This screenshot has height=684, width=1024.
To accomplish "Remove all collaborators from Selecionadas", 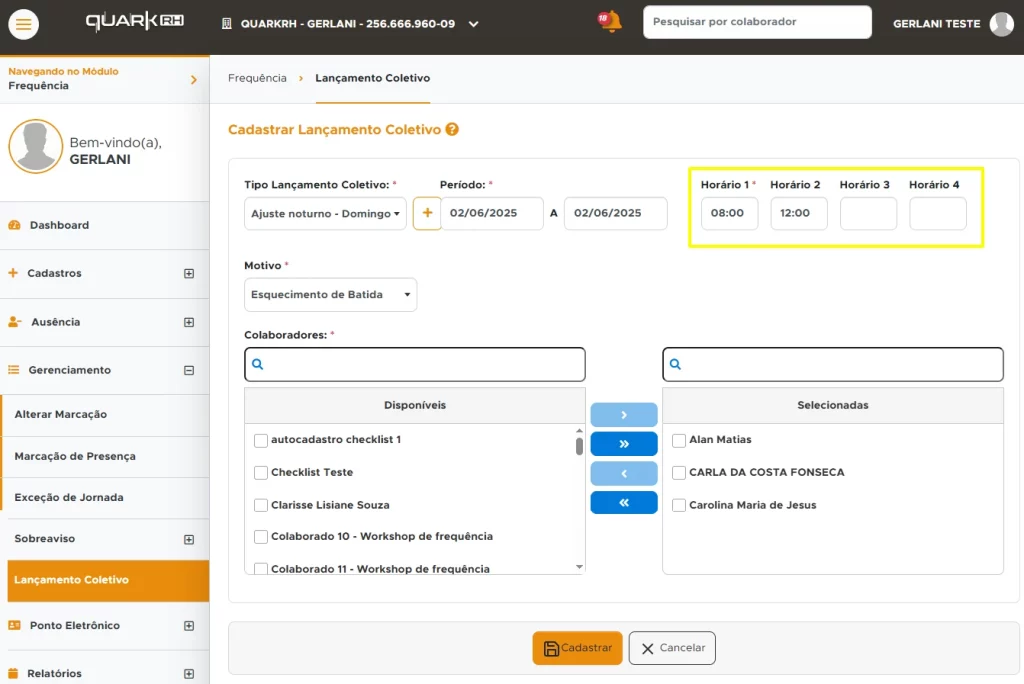I will 624,502.
